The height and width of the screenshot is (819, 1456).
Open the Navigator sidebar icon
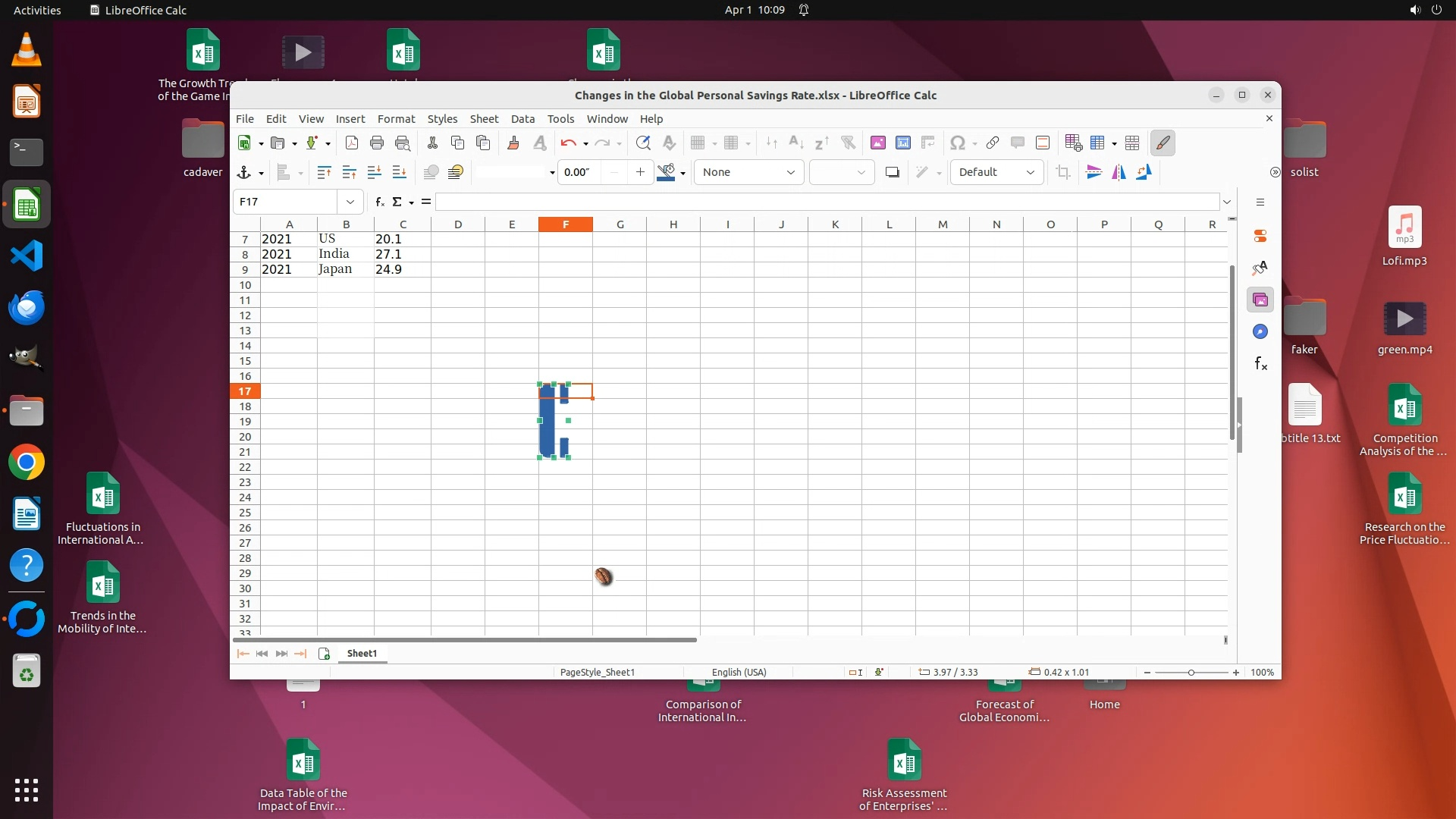(x=1260, y=332)
